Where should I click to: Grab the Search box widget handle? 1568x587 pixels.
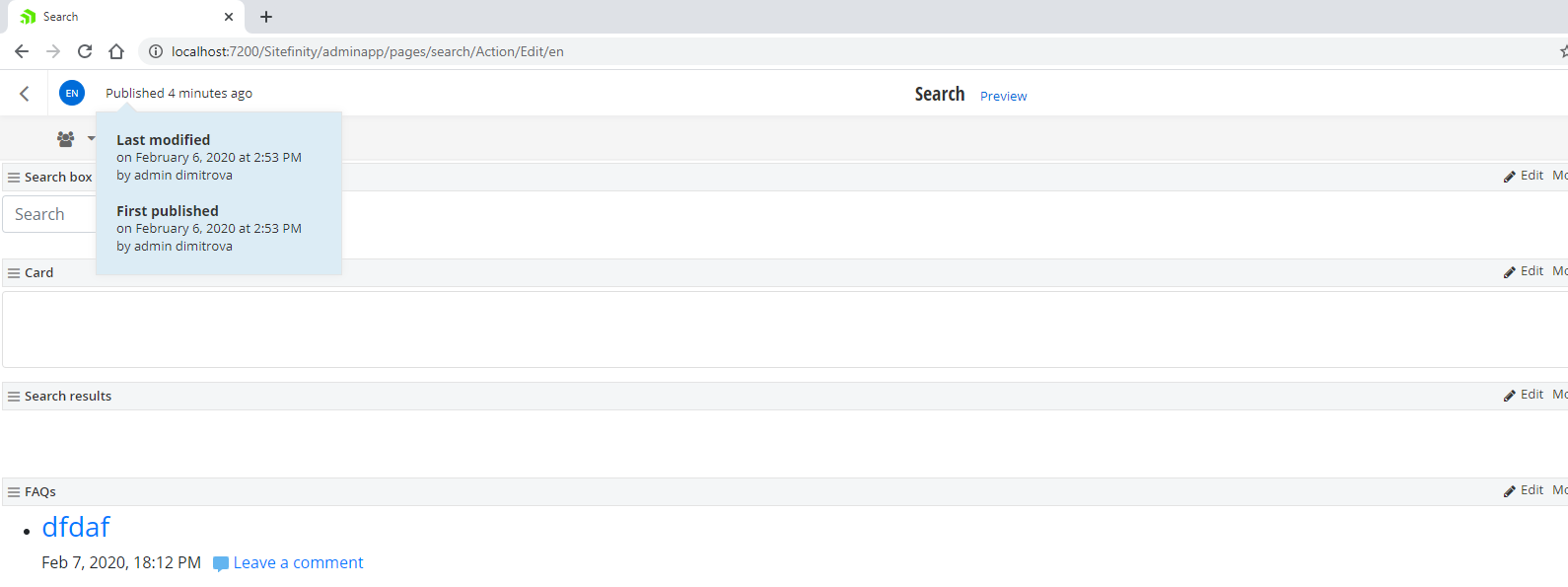[x=14, y=178]
